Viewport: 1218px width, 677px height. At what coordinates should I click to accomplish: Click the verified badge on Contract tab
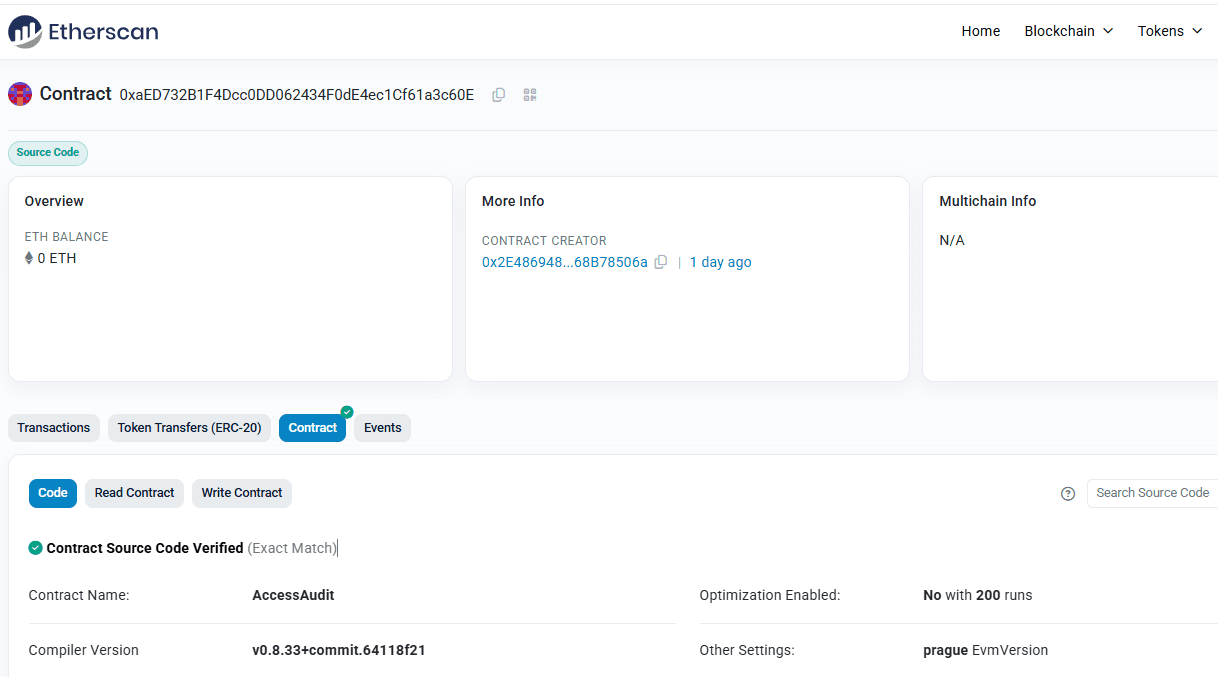pyautogui.click(x=347, y=412)
